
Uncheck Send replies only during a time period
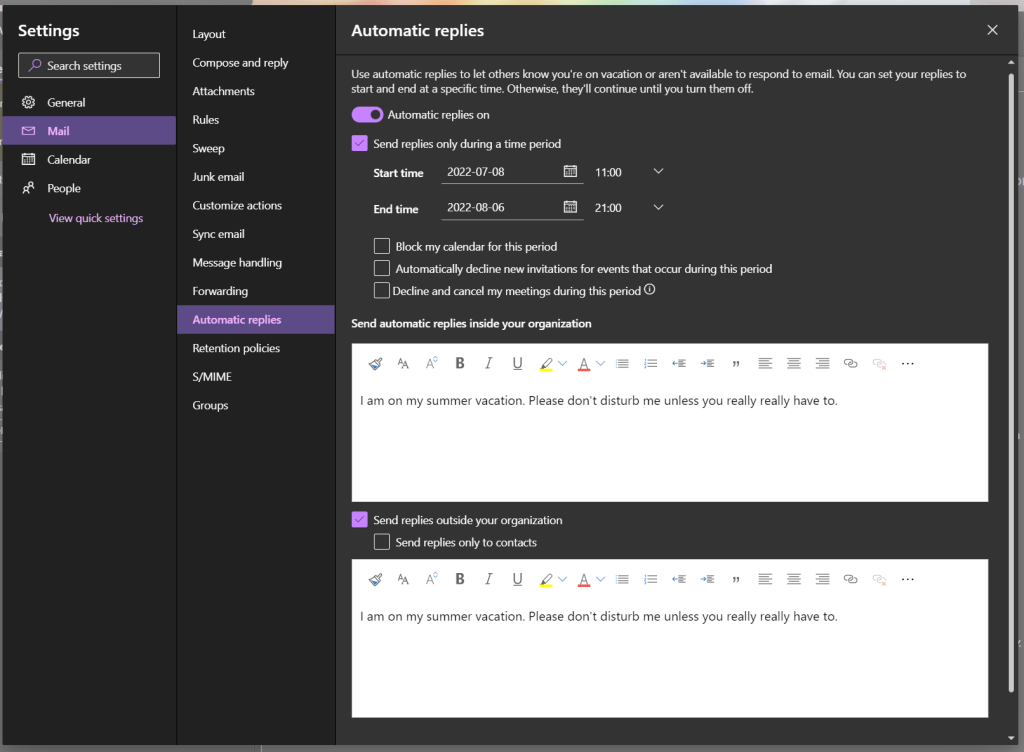point(360,144)
